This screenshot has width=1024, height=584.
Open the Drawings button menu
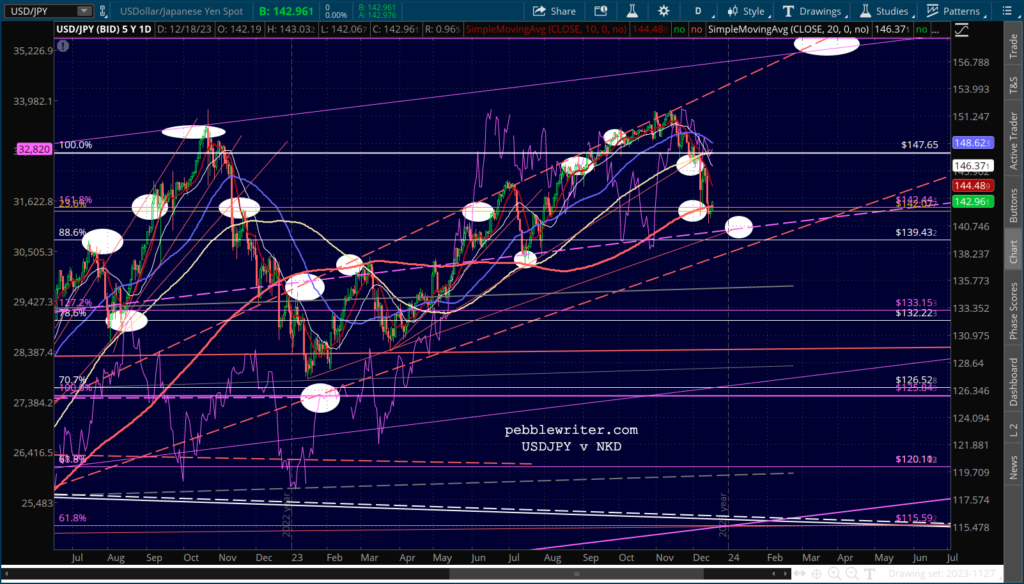pos(812,11)
